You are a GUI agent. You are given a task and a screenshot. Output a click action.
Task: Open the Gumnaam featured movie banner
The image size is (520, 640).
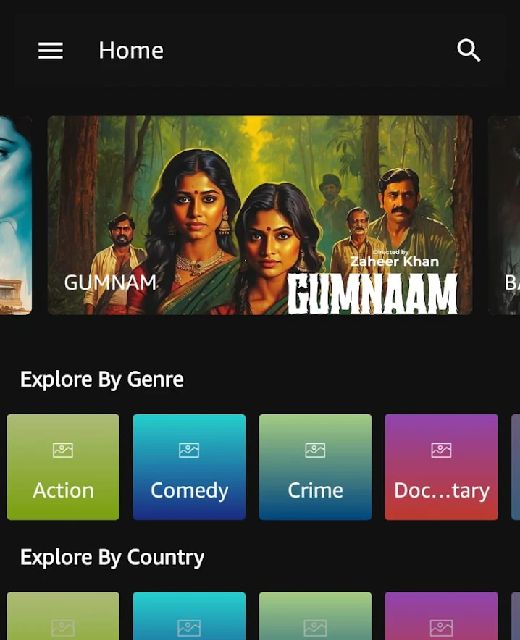coord(260,215)
